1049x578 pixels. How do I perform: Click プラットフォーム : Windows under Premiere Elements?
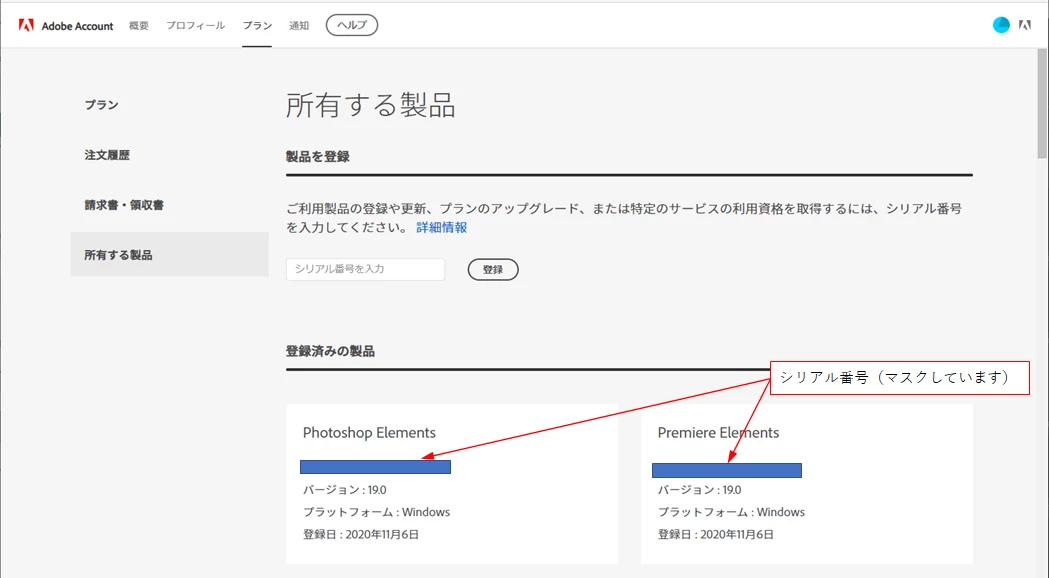point(731,512)
